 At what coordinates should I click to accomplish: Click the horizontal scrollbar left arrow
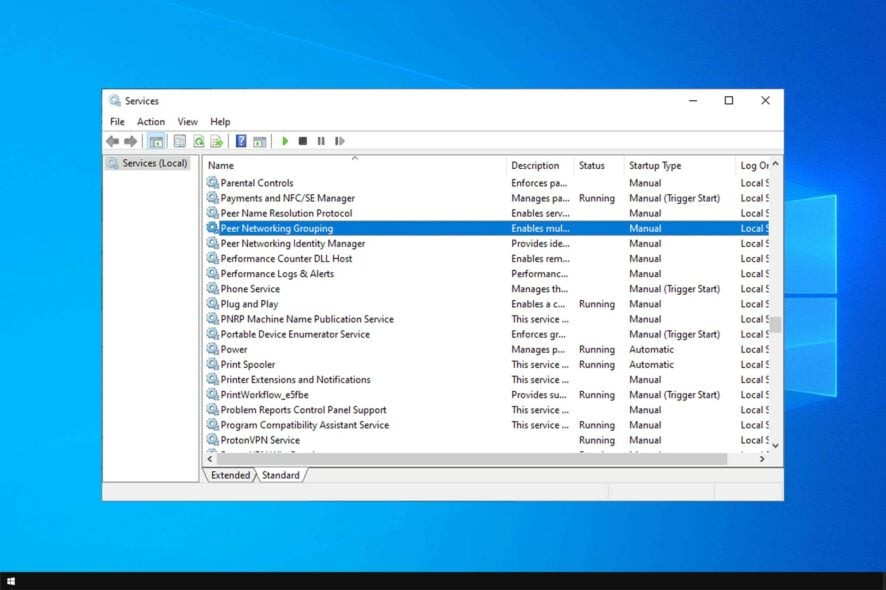pos(210,459)
